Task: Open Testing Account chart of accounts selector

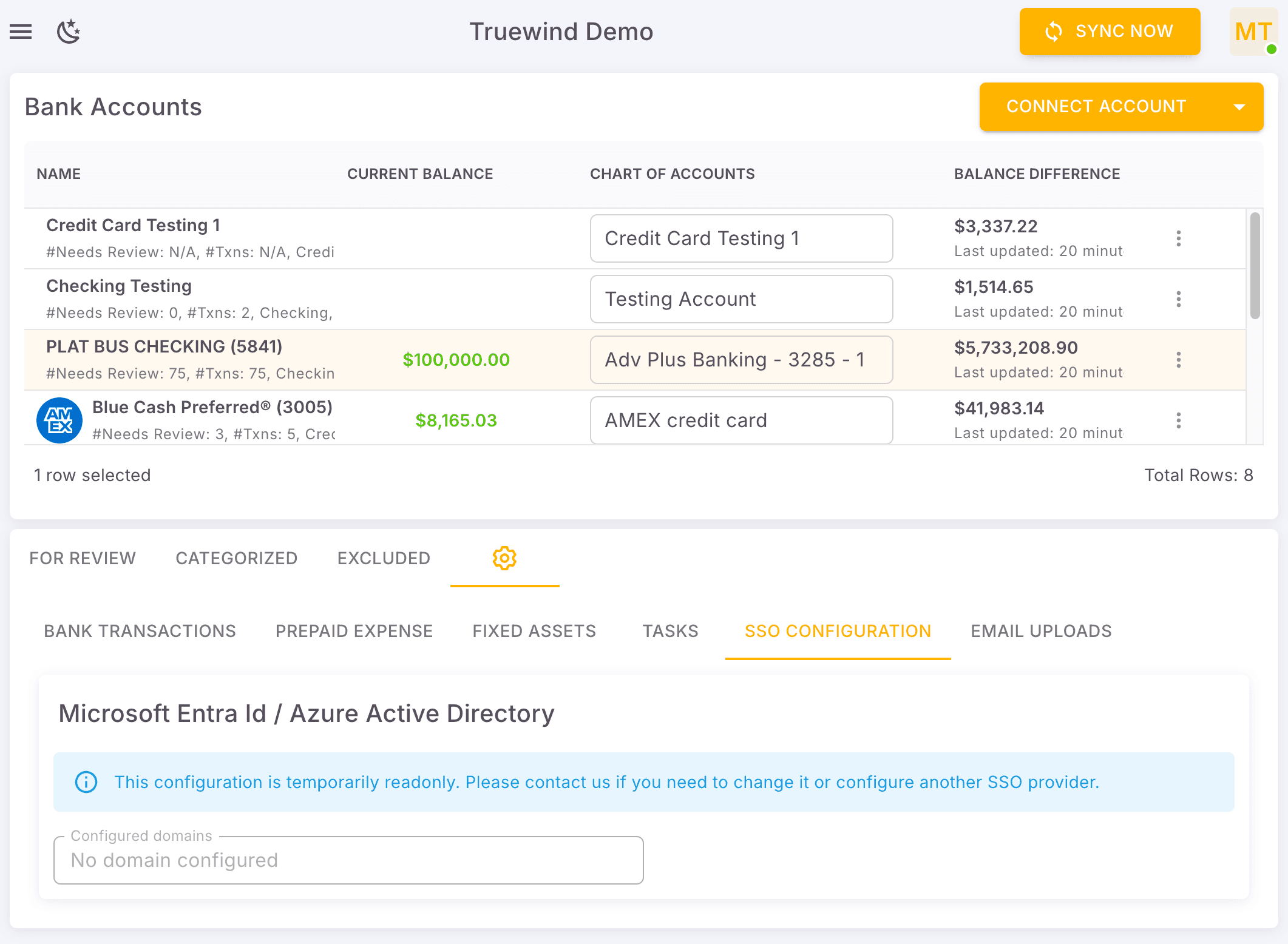Action: coord(741,299)
